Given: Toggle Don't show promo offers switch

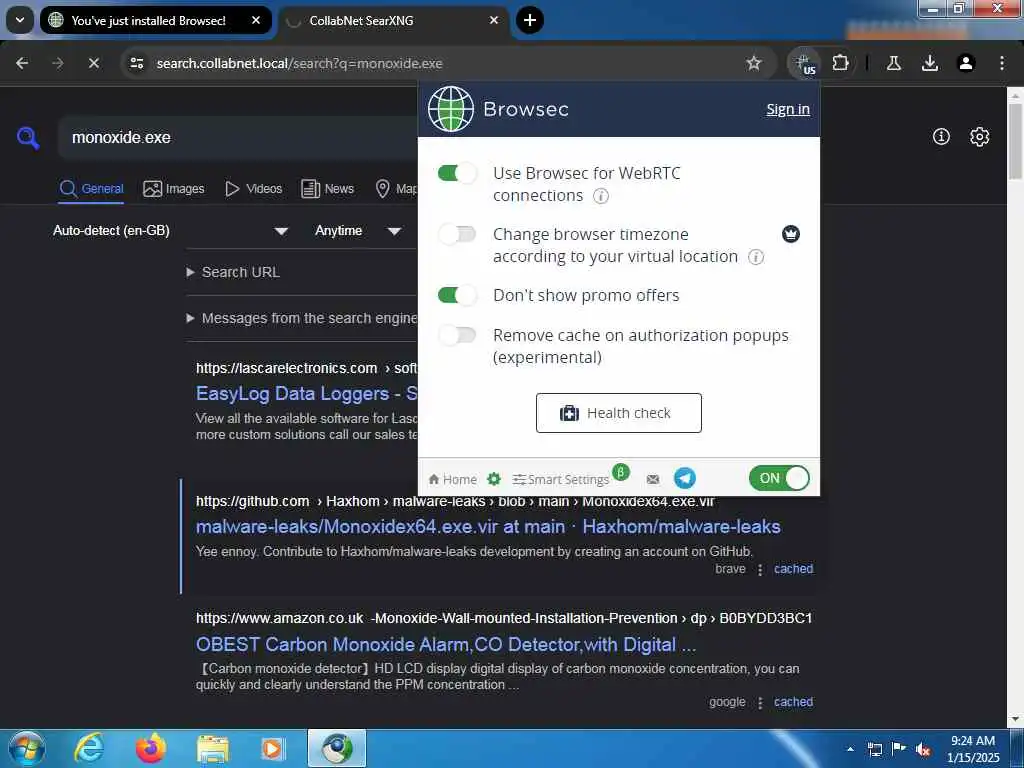Looking at the screenshot, I should (457, 295).
